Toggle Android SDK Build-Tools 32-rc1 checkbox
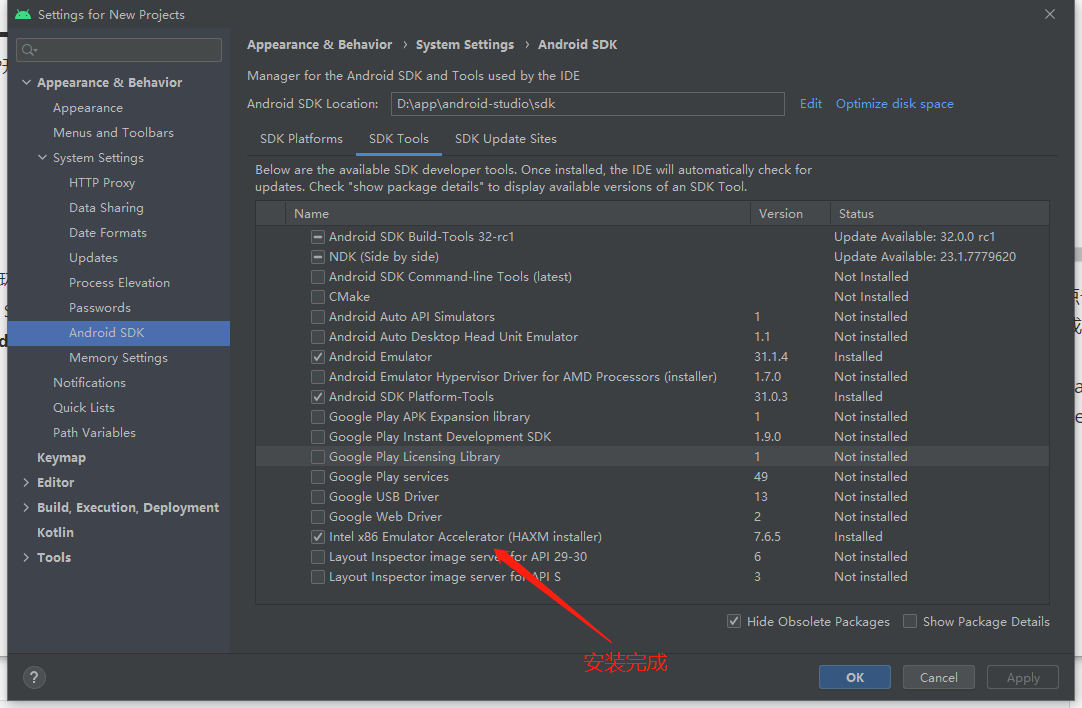The width and height of the screenshot is (1082, 708). 318,237
